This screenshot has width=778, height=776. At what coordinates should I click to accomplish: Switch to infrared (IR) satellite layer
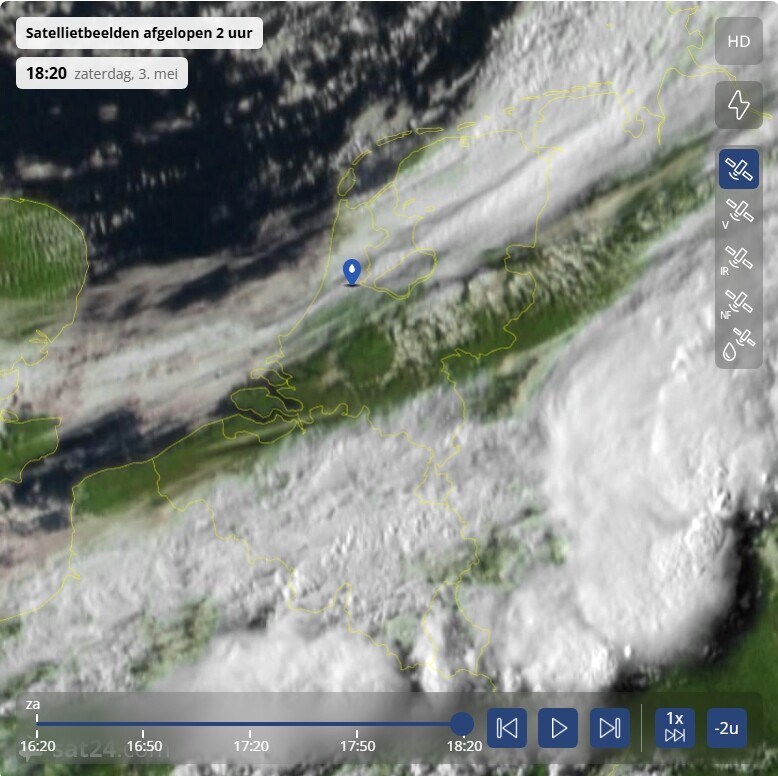738,260
